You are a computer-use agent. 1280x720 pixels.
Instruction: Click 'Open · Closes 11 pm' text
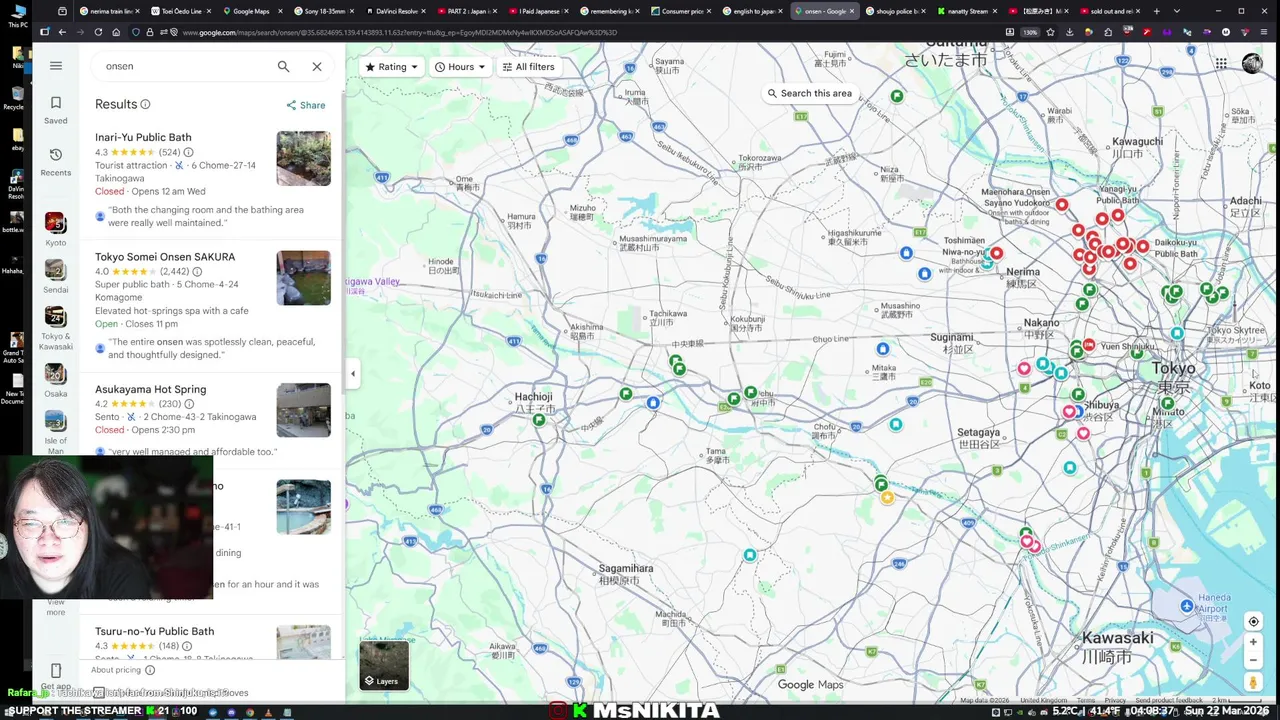click(136, 324)
